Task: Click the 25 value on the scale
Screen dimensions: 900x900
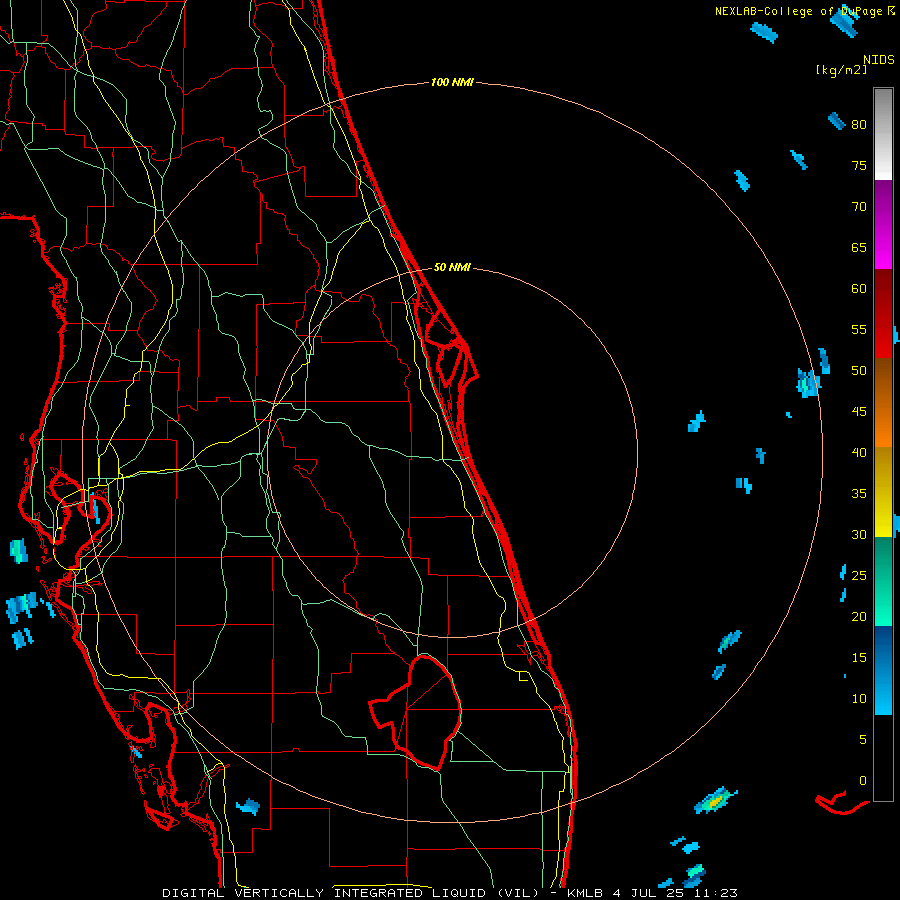Action: (x=859, y=575)
